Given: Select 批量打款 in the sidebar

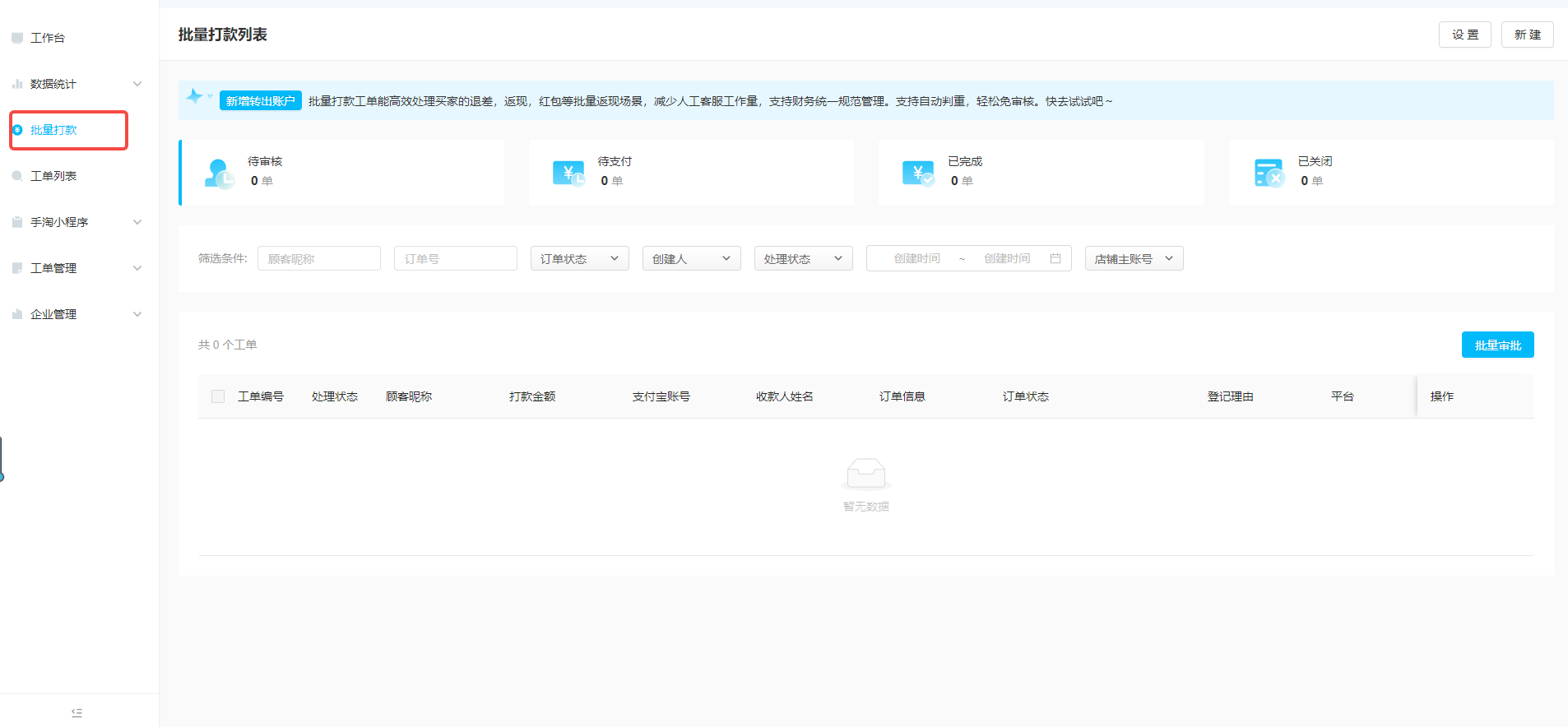Looking at the screenshot, I should (x=53, y=130).
